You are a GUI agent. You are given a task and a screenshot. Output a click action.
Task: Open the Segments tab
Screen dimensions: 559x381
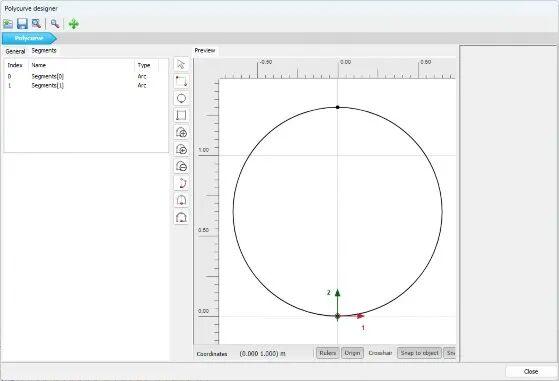tap(44, 51)
